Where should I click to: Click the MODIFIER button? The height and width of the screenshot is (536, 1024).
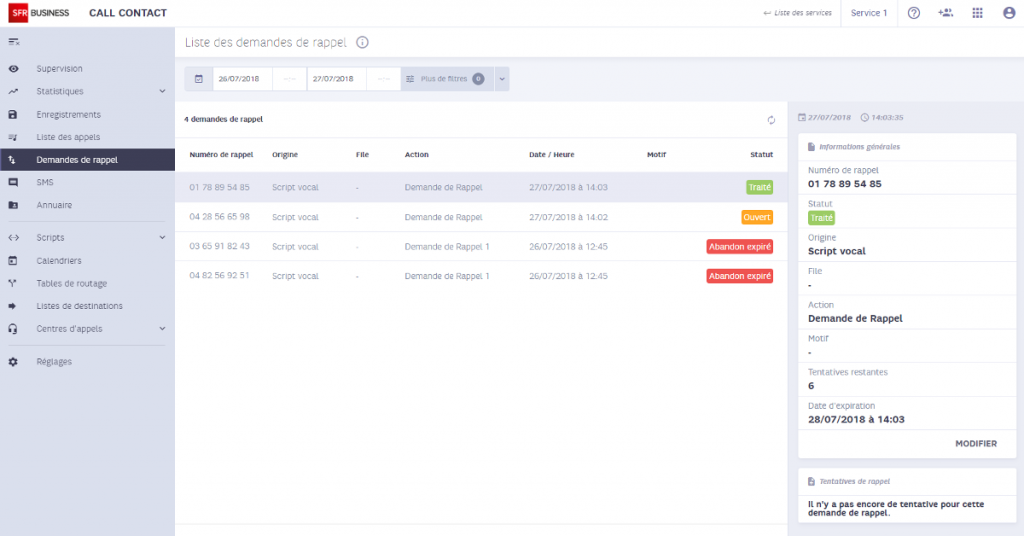click(976, 443)
